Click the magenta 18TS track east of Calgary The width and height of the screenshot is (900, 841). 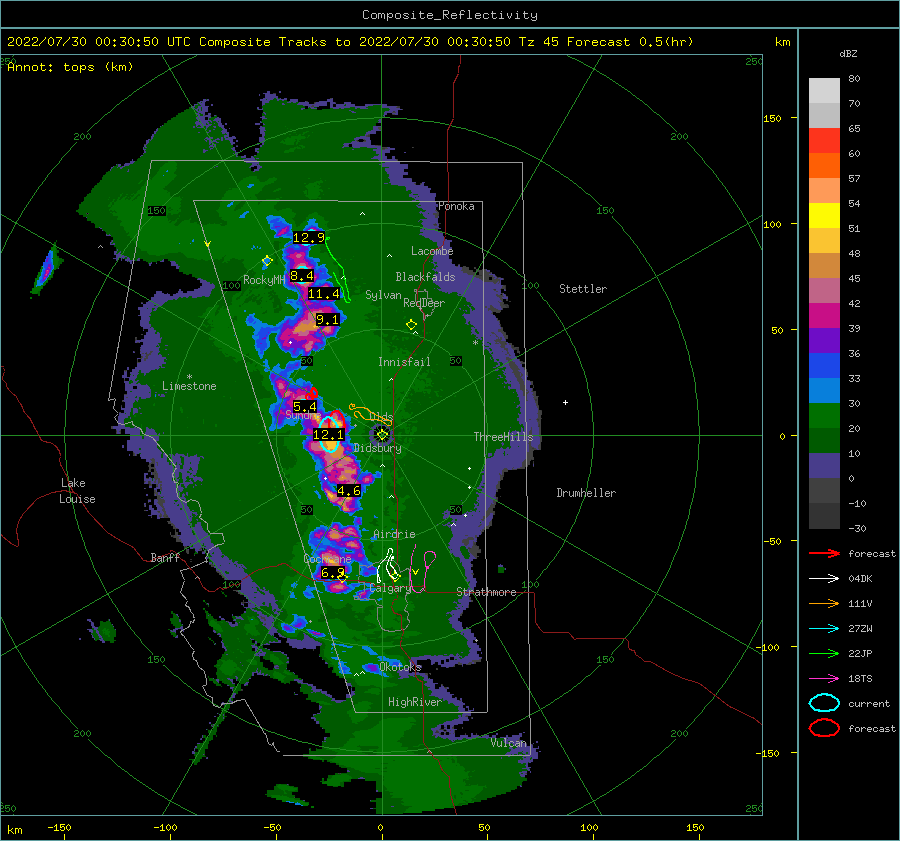tap(422, 568)
